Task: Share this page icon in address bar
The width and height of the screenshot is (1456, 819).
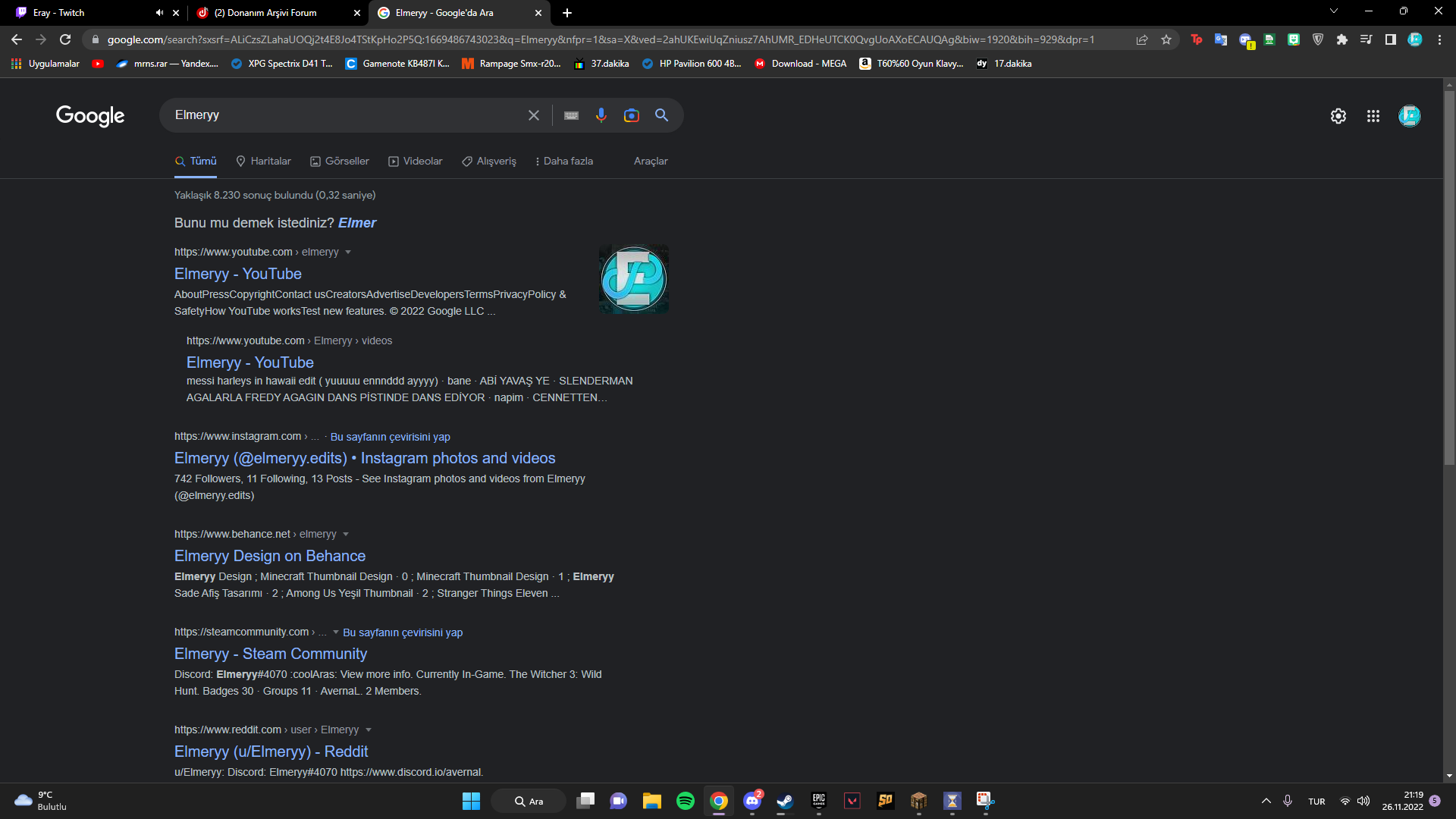Action: 1142,39
